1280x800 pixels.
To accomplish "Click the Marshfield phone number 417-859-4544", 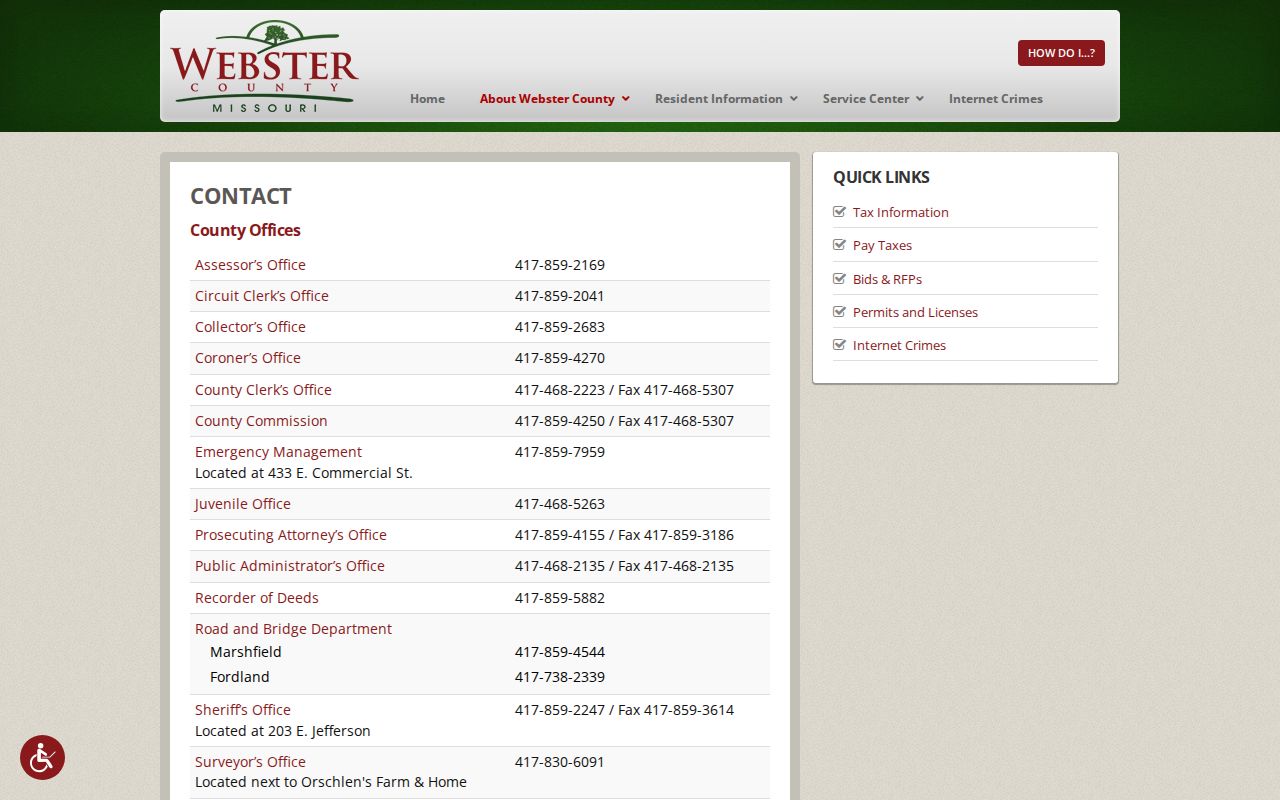I will click(560, 652).
